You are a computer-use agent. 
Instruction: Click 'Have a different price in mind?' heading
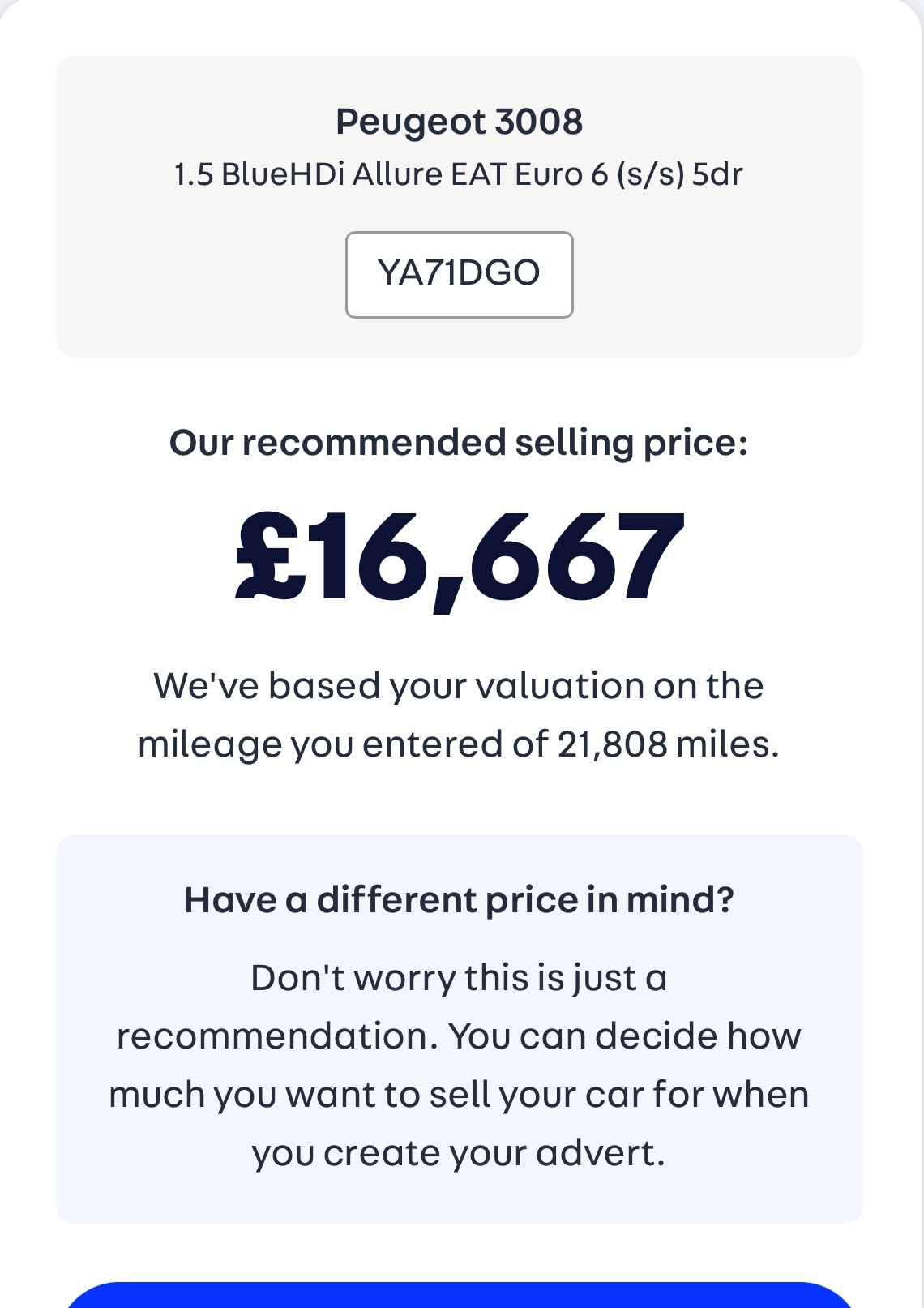[459, 900]
